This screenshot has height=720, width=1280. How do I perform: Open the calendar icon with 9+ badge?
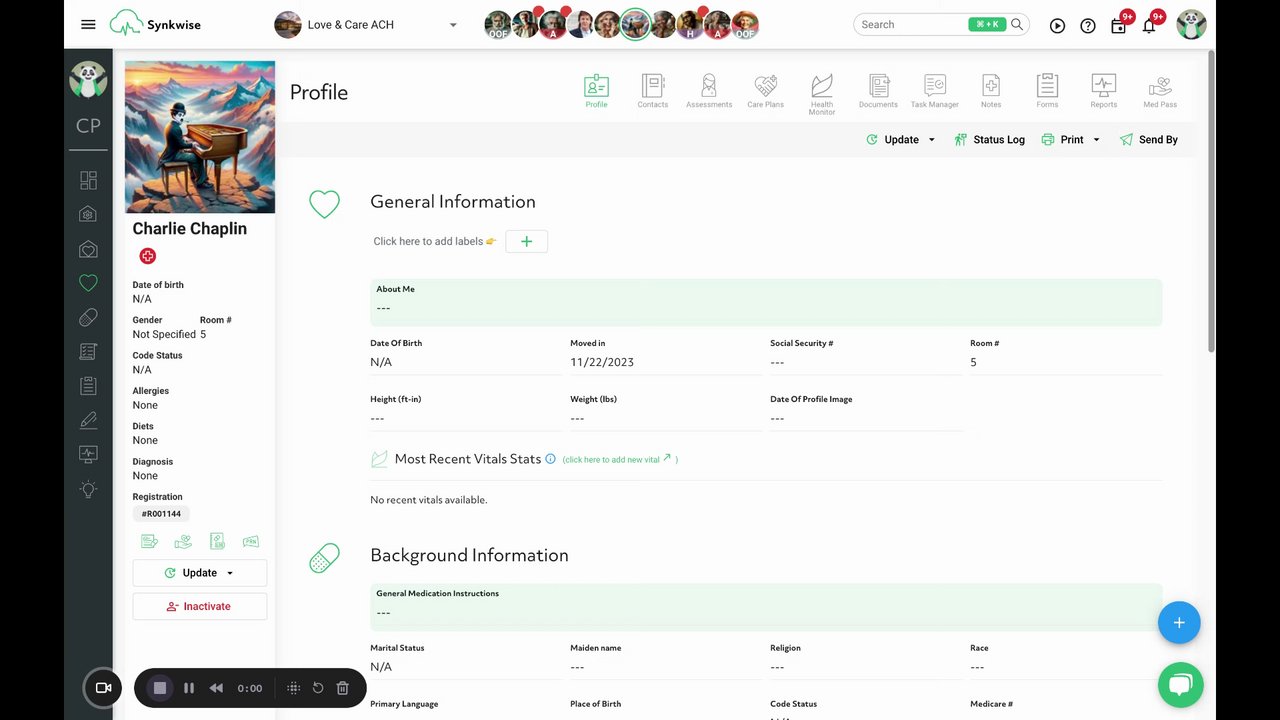coord(1119,25)
